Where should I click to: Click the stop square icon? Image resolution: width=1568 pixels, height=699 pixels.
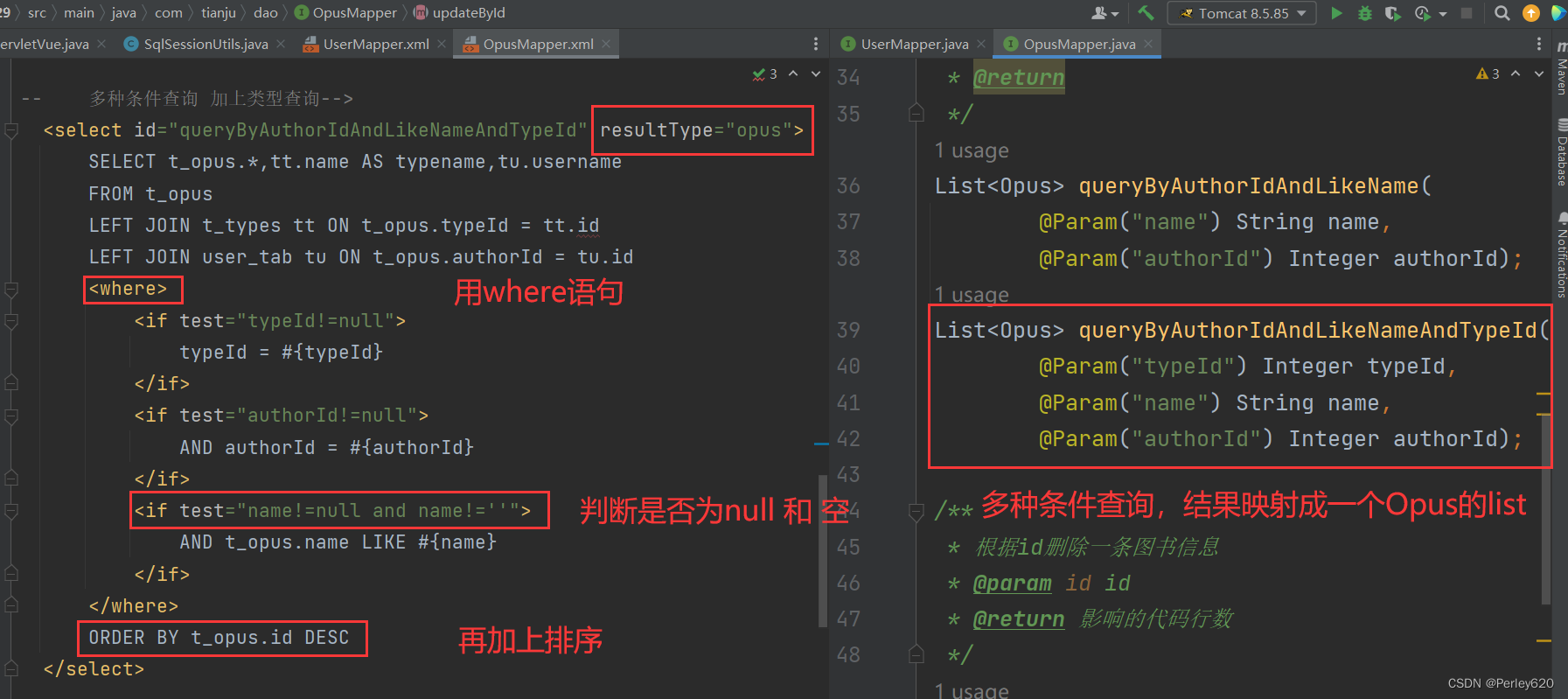(x=1467, y=13)
